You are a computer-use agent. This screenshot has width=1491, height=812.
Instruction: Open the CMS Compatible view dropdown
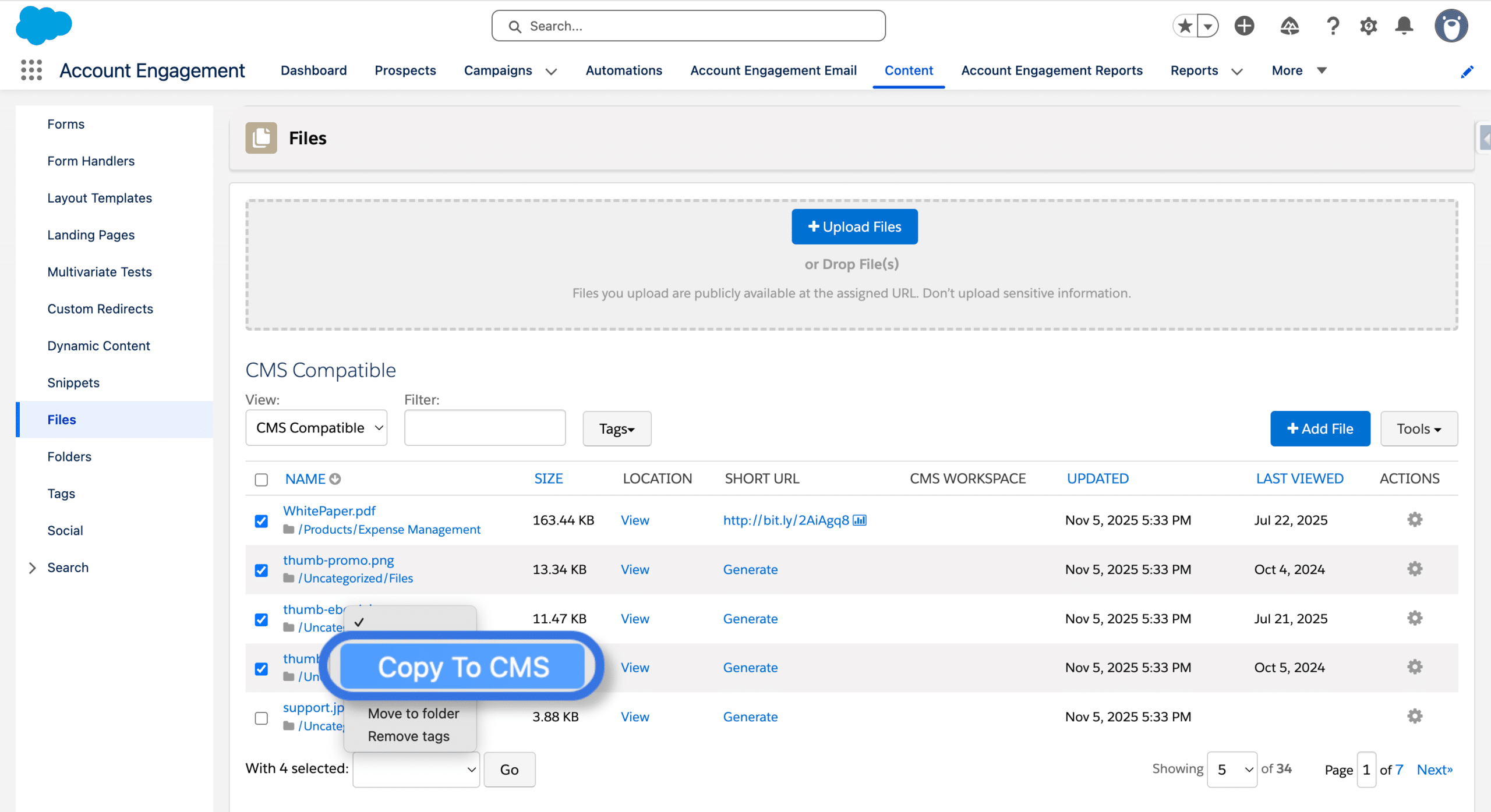(316, 428)
